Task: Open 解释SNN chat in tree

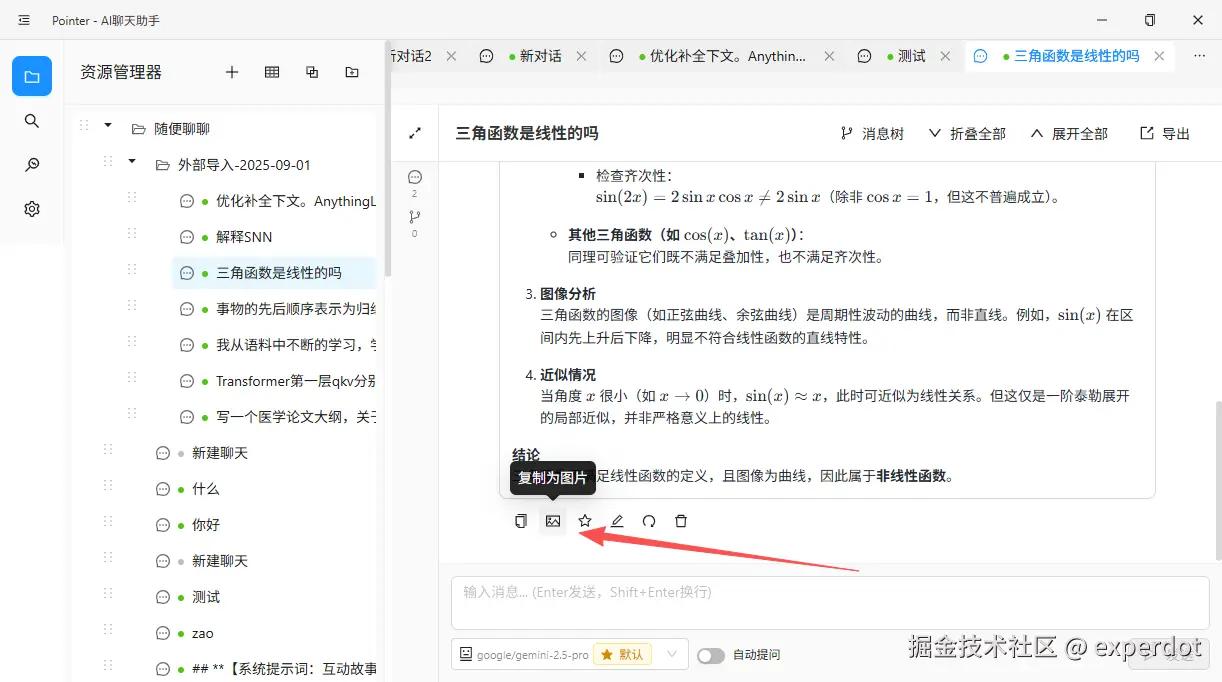Action: point(274,237)
